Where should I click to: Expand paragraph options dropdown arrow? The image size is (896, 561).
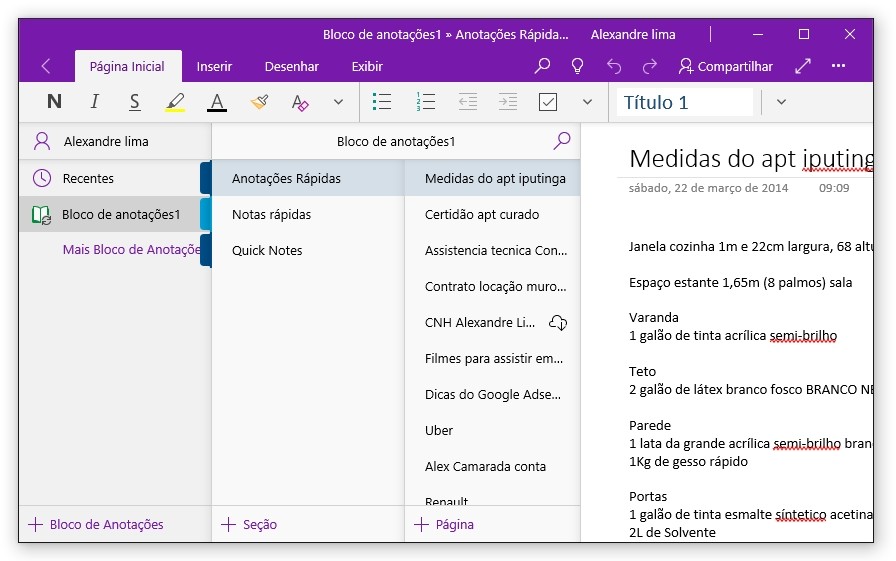pyautogui.click(x=587, y=102)
